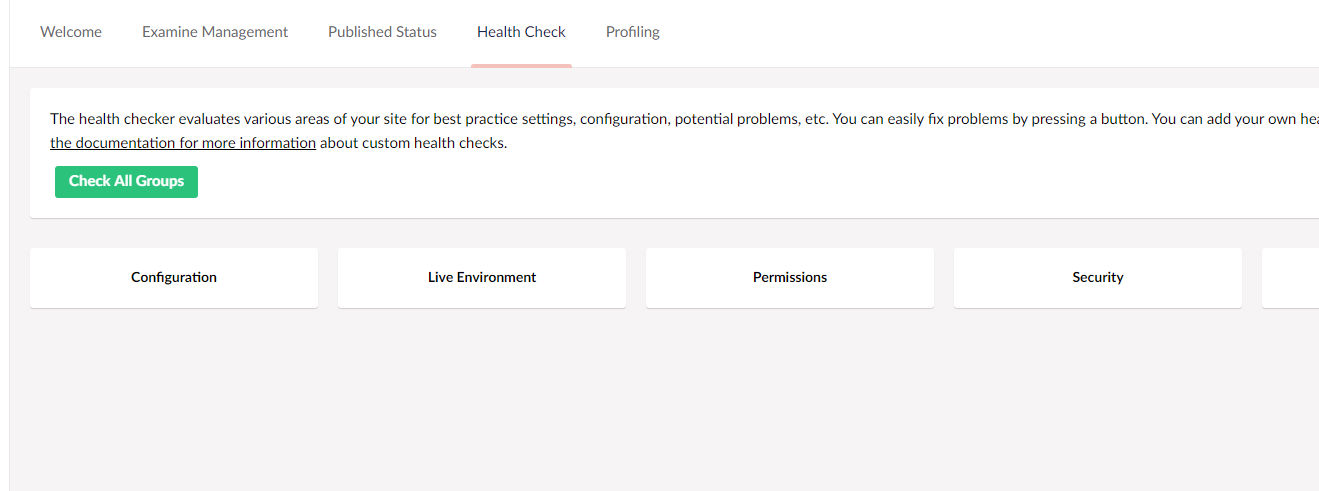This screenshot has width=1319, height=491.
Task: Open the Configuration health check group
Action: [x=174, y=278]
